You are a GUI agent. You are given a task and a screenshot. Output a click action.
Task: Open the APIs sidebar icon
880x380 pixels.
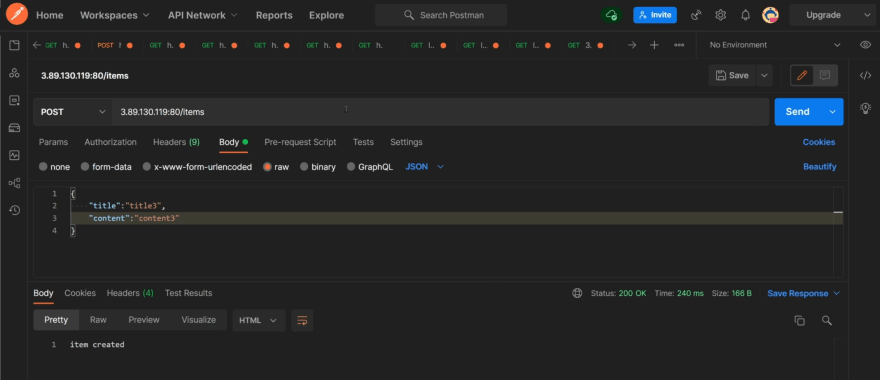pyautogui.click(x=14, y=73)
